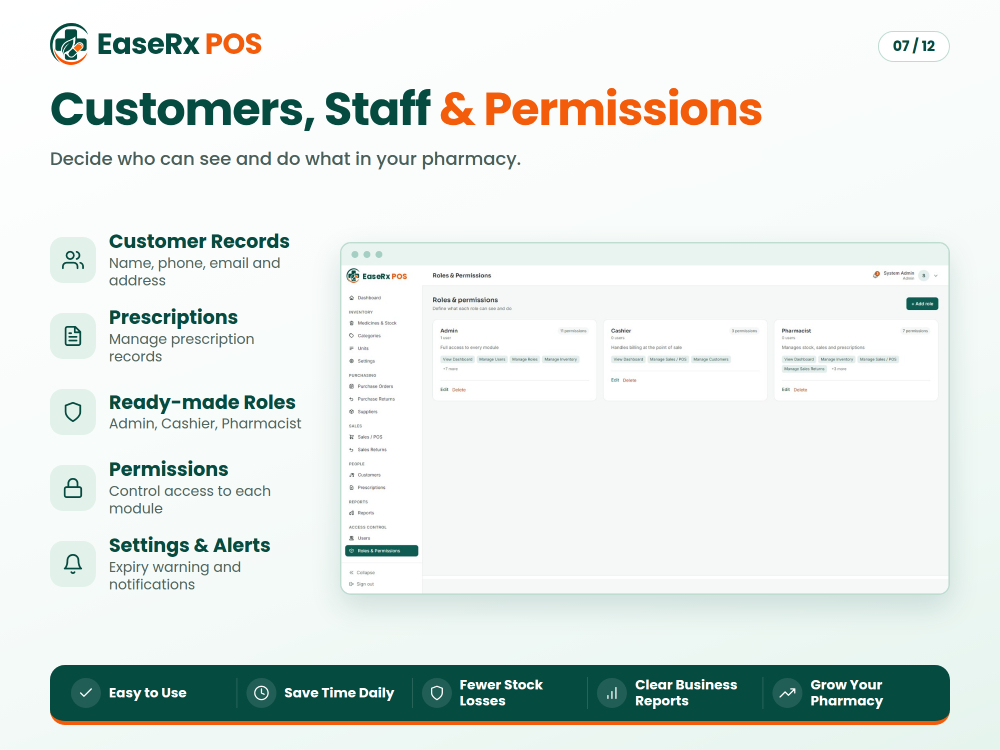The image size is (1000, 750).
Task: Click the Fewer Stock Losses shield icon
Action: pyautogui.click(x=437, y=693)
